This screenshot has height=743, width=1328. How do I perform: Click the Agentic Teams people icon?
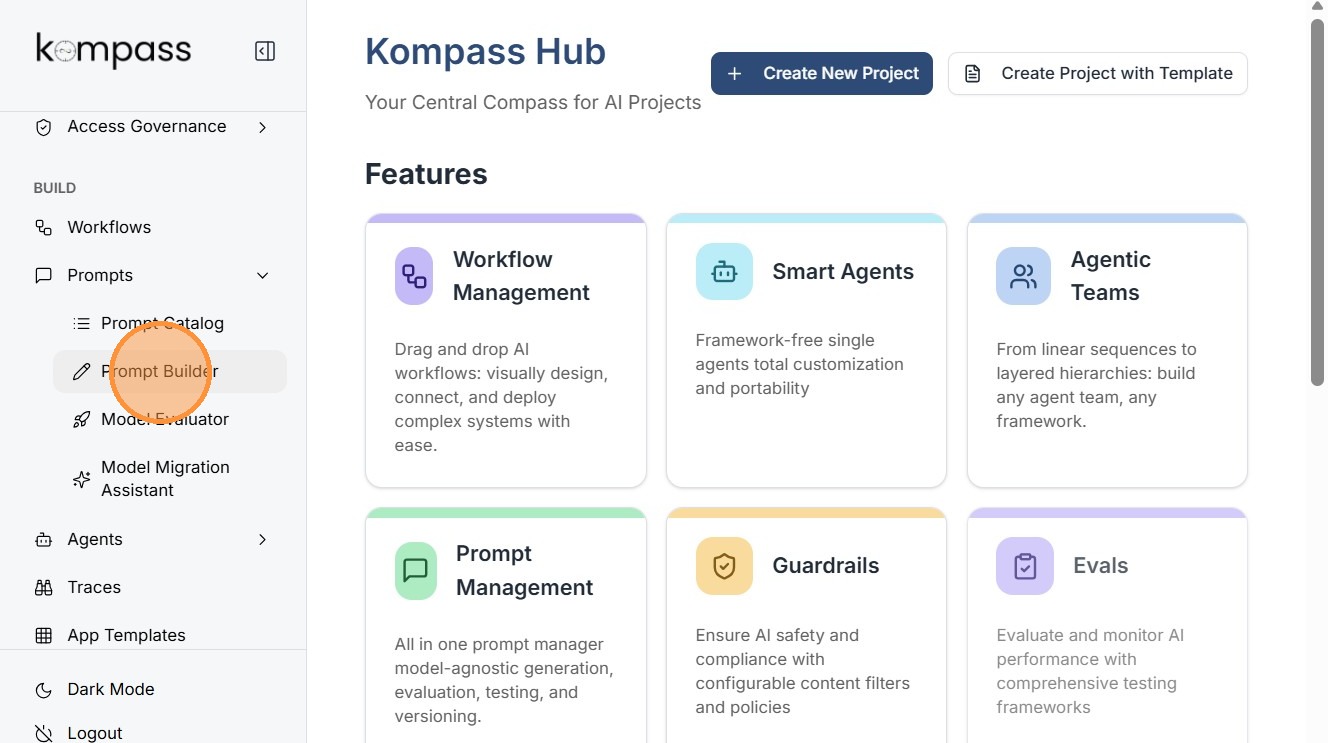pos(1023,276)
